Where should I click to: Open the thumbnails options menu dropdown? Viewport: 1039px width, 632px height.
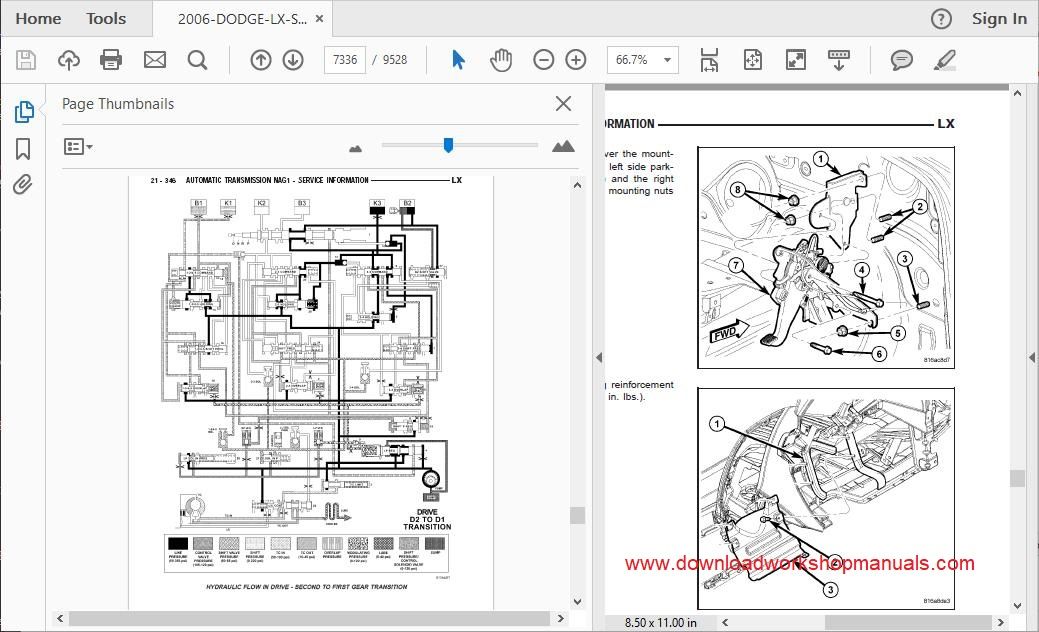click(x=78, y=146)
